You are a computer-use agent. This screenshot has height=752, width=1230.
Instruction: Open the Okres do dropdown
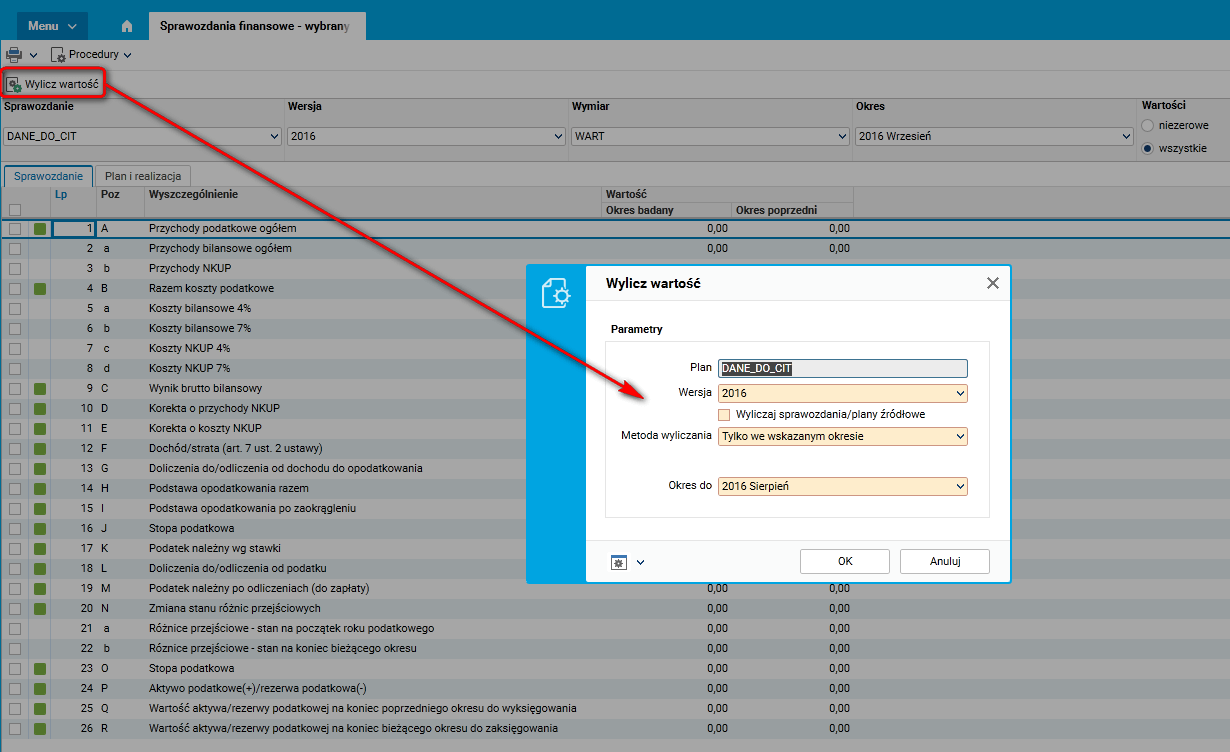[x=843, y=486]
